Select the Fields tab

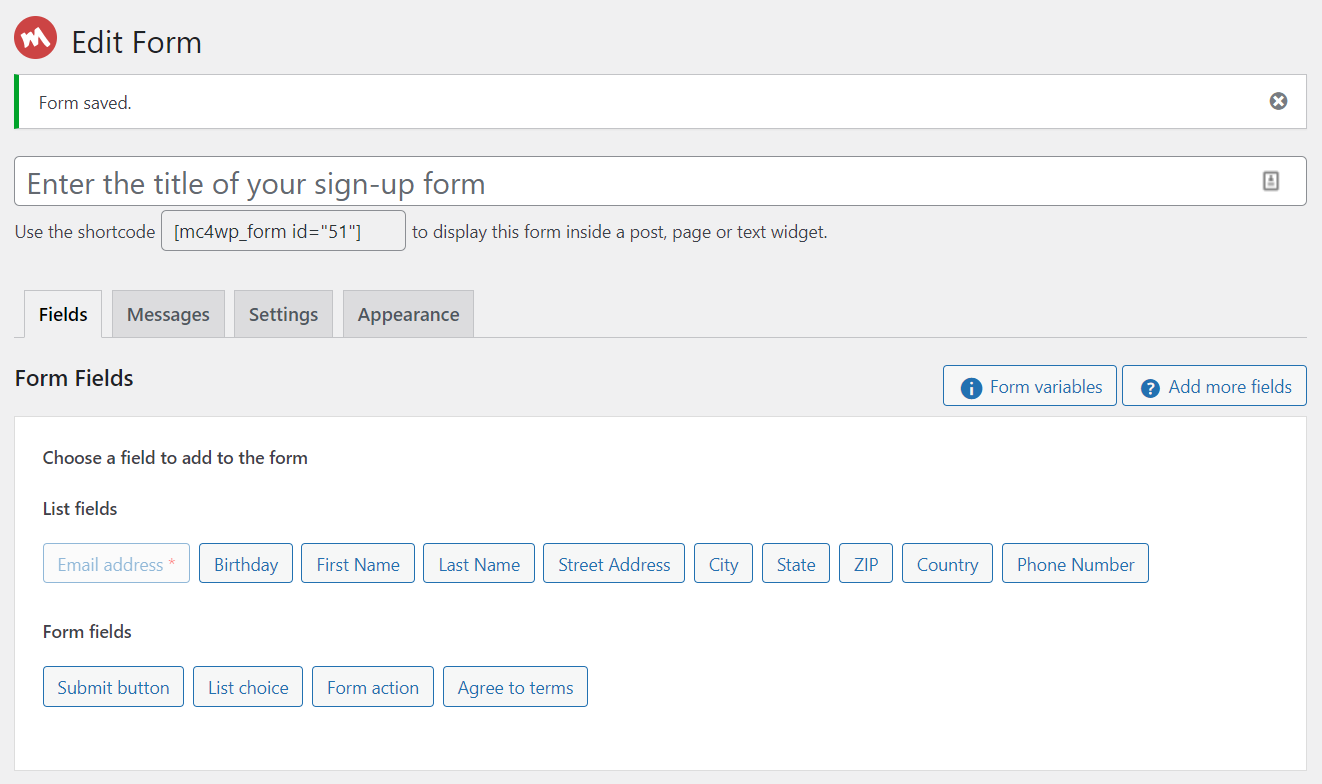pos(63,314)
